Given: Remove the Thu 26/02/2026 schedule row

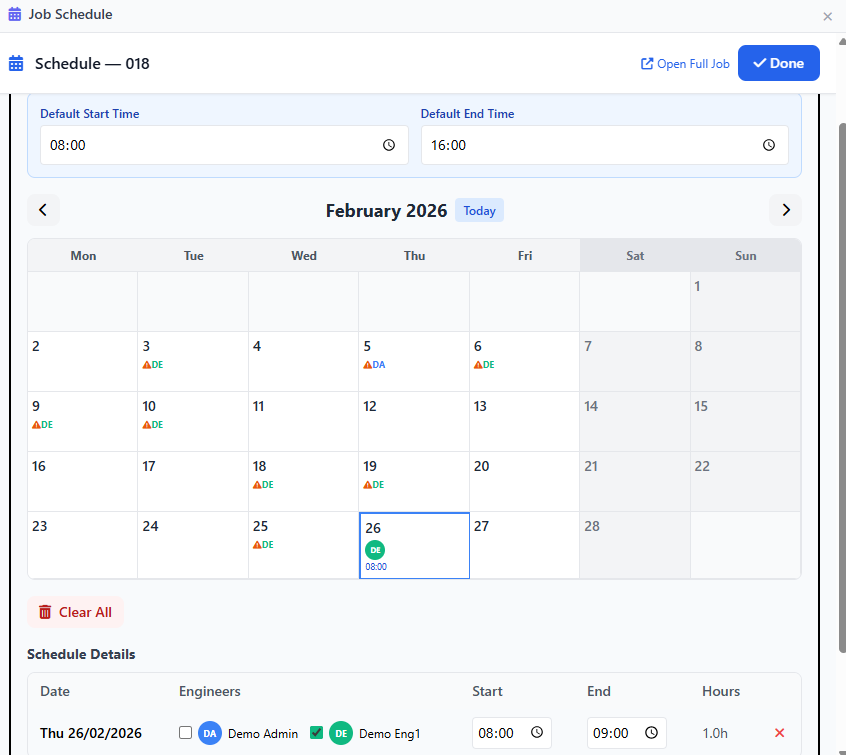Looking at the screenshot, I should point(779,732).
